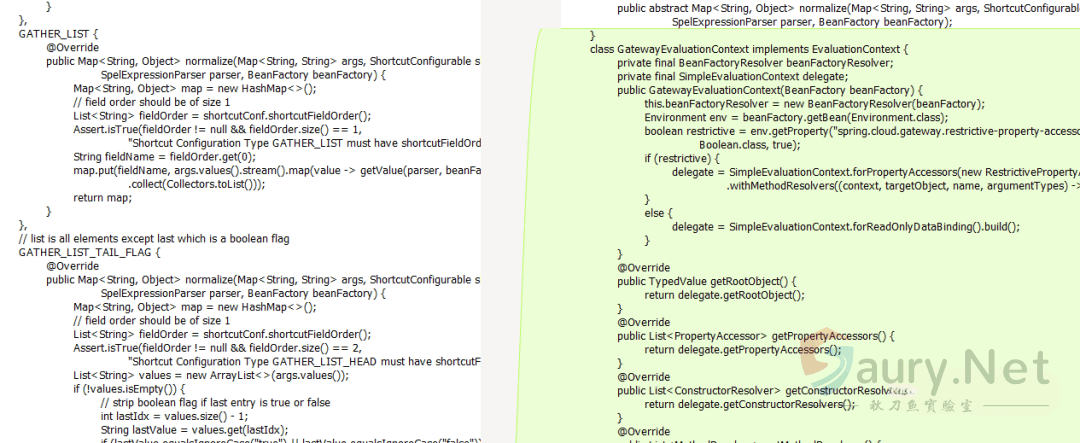The height and width of the screenshot is (443, 1080).
Task: Click the 'String fieldName = fieldOrder.get(0);' line
Action: tap(164, 157)
